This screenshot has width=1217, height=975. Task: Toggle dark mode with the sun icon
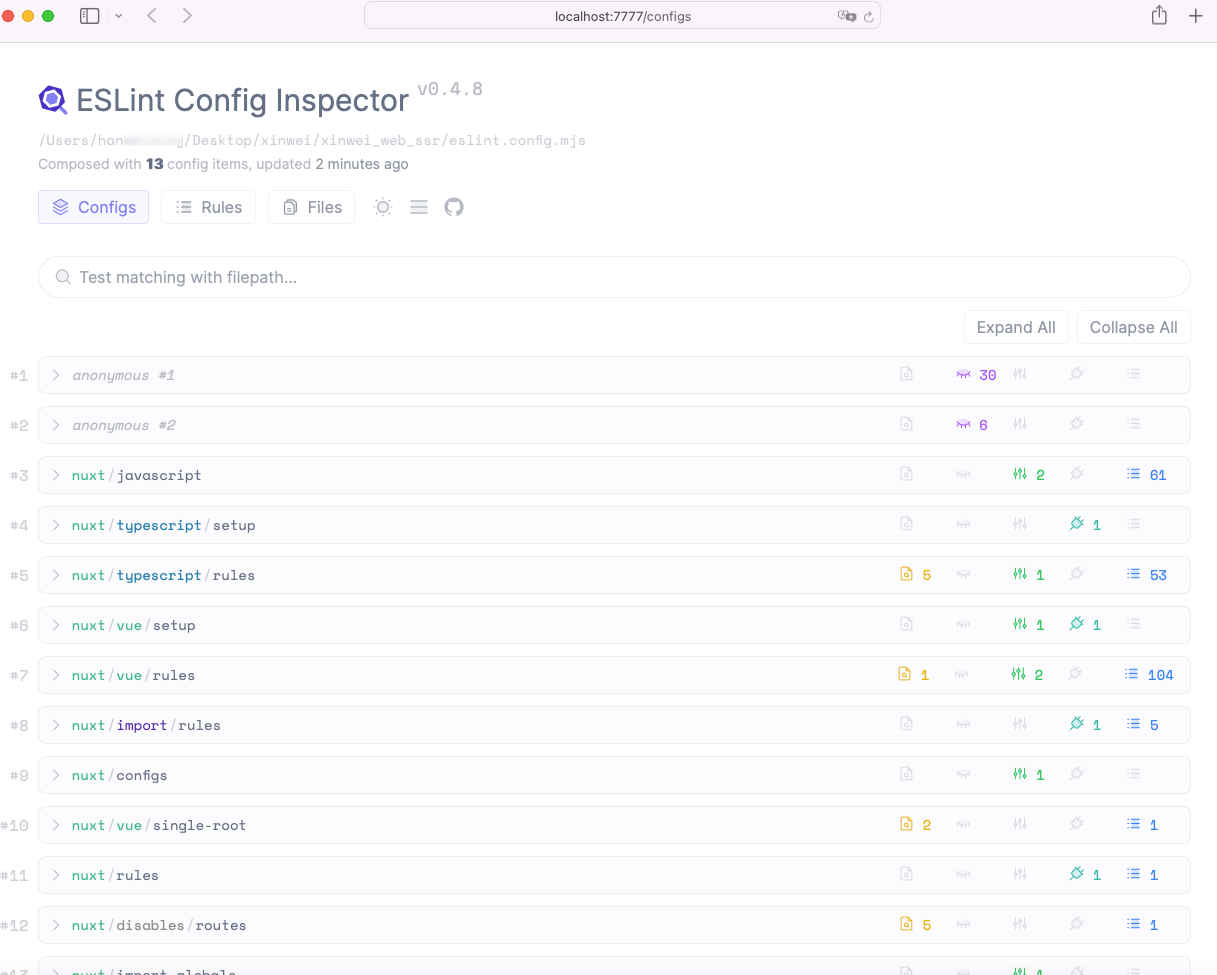(383, 207)
